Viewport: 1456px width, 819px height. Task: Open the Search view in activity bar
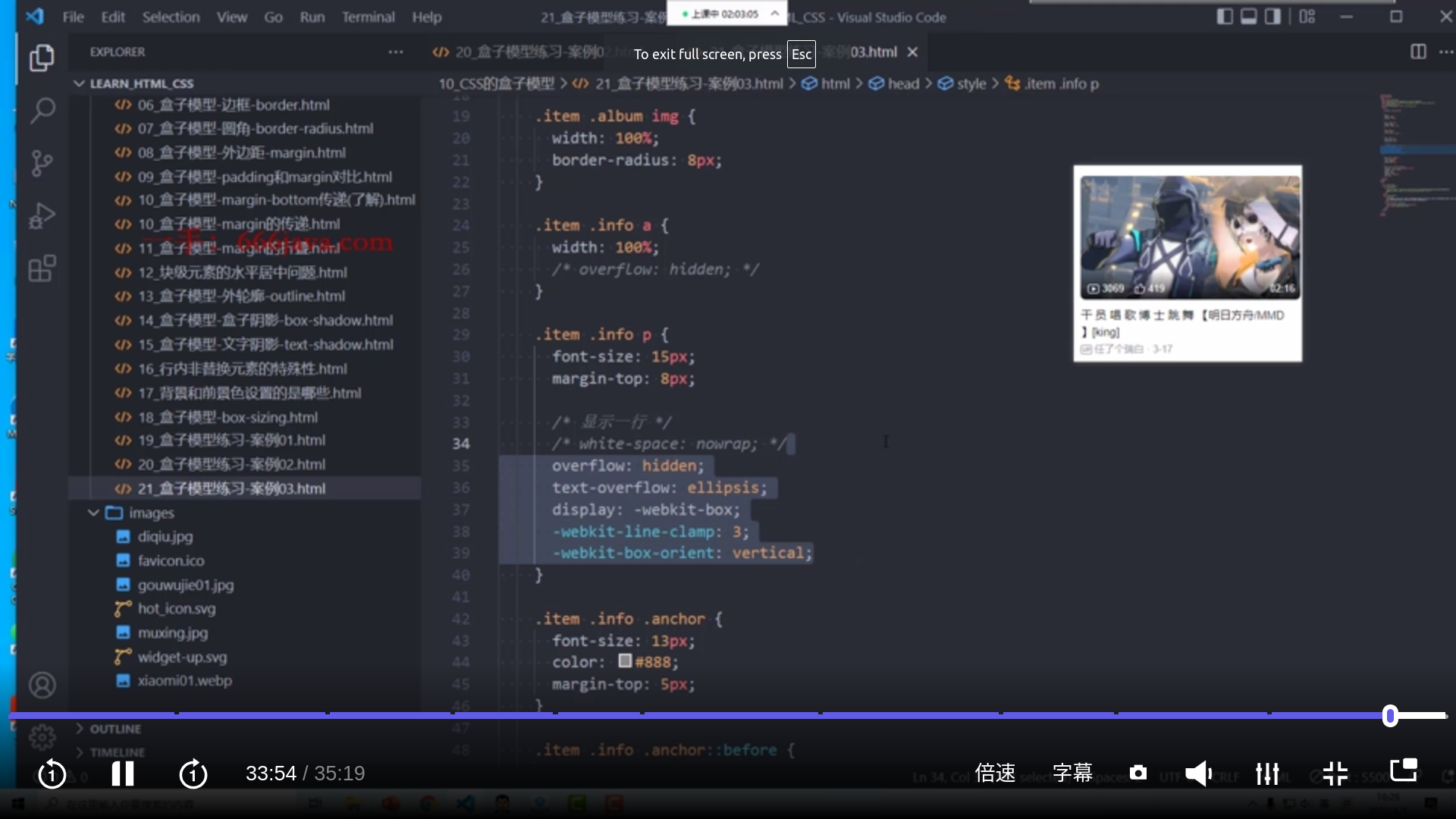[x=42, y=111]
